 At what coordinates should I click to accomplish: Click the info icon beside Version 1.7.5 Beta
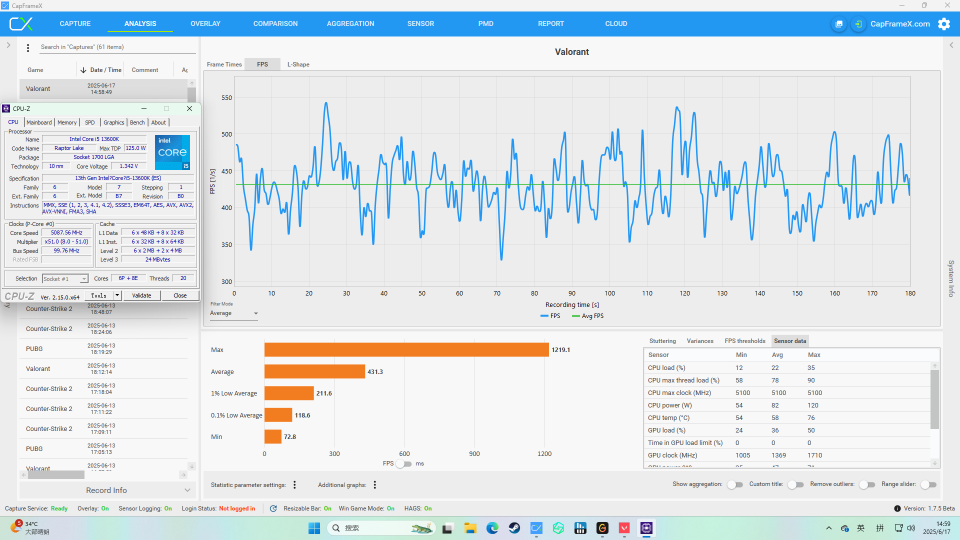pos(897,508)
